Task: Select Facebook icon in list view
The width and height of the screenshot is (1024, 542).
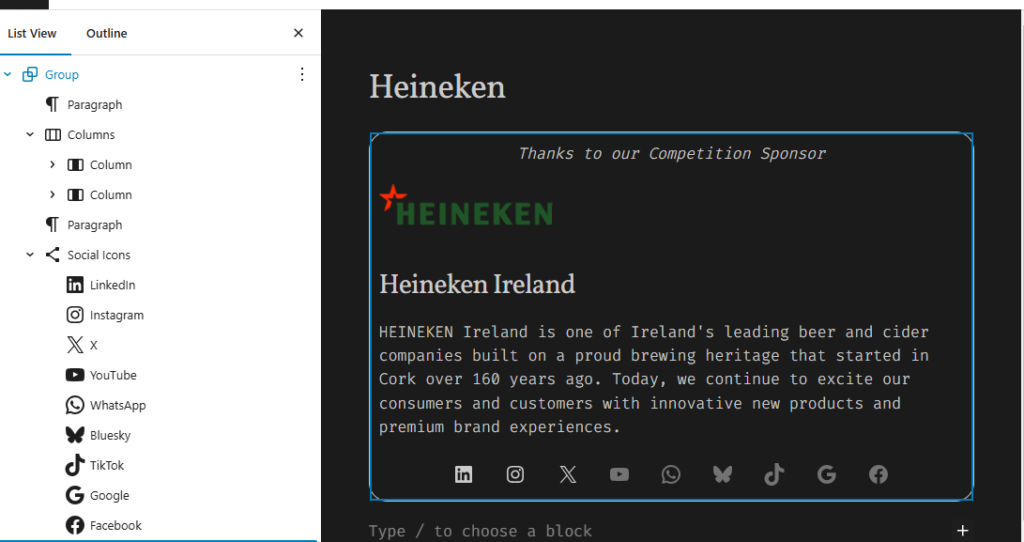Action: [x=75, y=525]
